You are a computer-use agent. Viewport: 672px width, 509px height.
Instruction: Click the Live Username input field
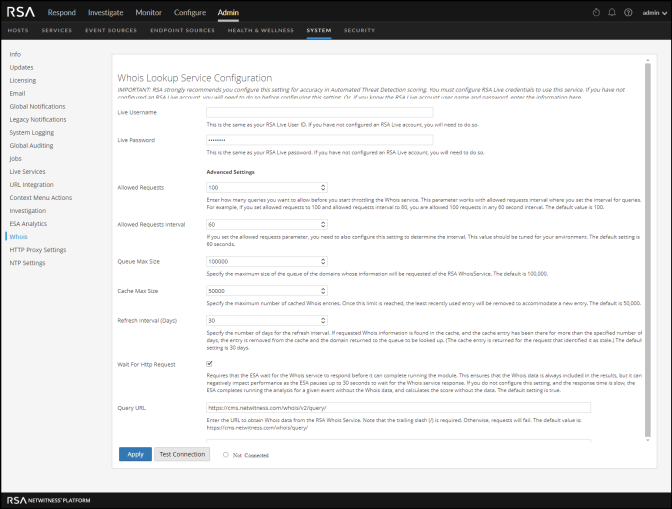[320, 112]
